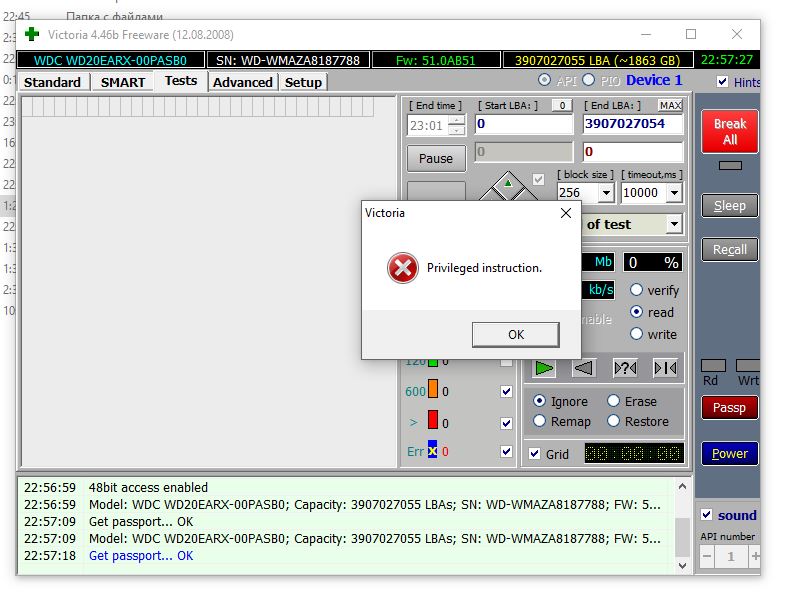
Task: Click the butterfly seek test button
Action: [x=665, y=368]
